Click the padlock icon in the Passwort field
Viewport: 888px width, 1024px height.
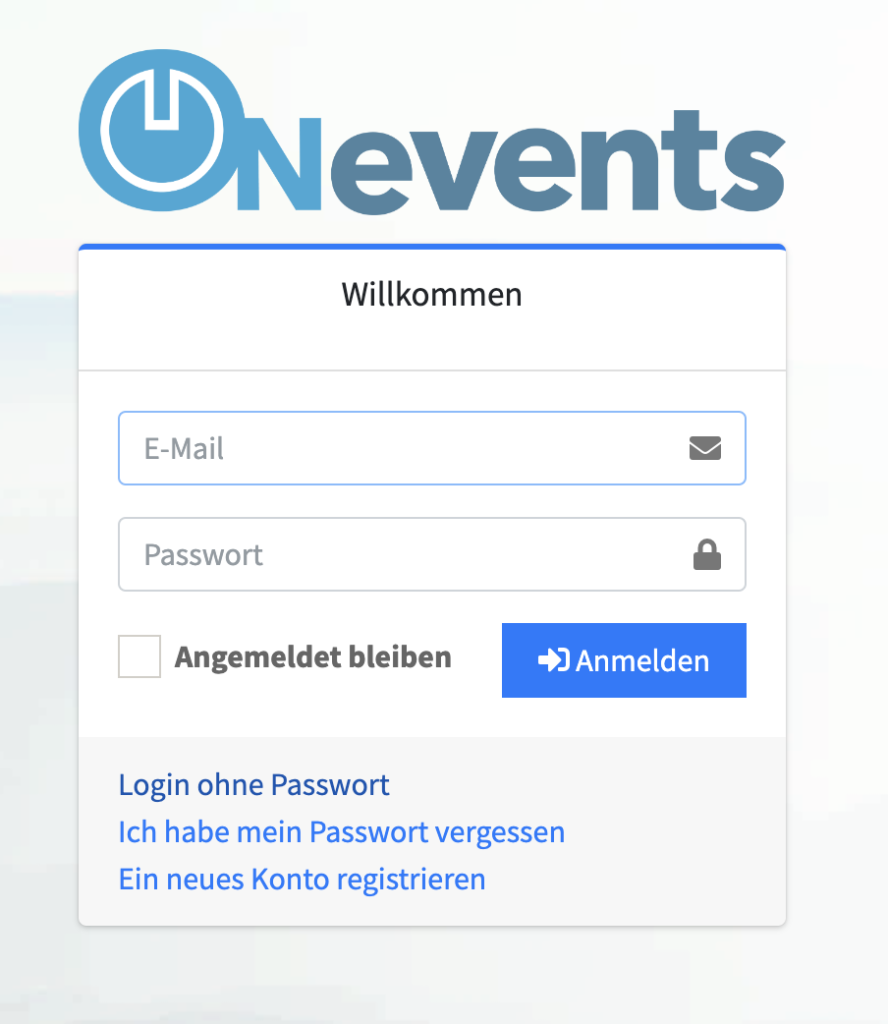pos(706,554)
